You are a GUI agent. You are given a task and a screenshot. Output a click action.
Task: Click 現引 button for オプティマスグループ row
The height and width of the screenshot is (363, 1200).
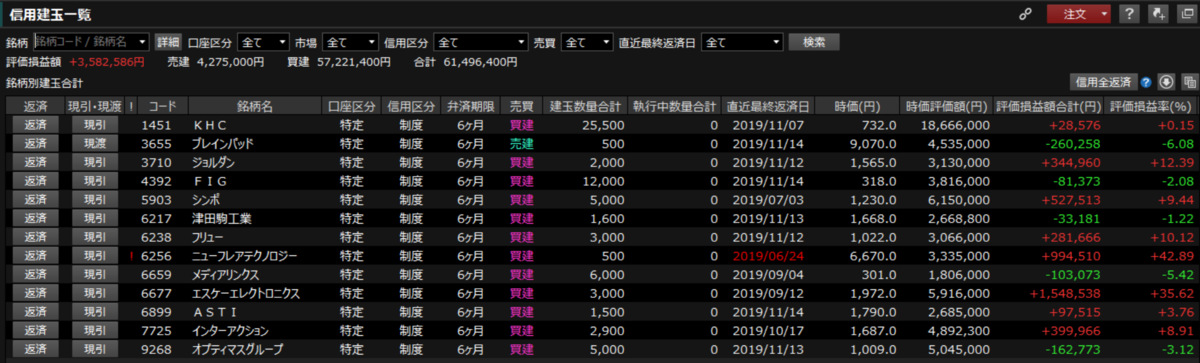coord(94,349)
